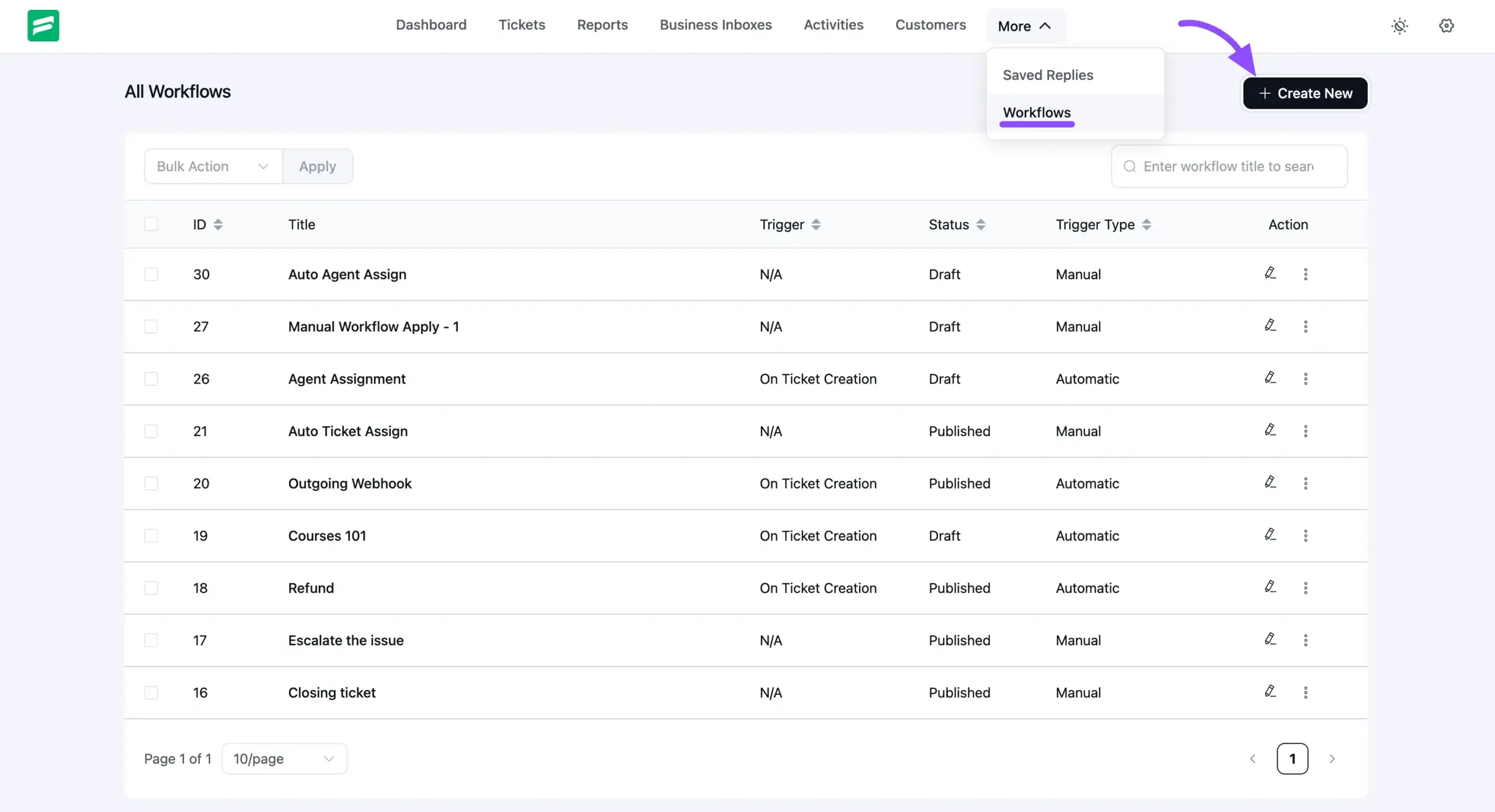Open three-dot menu for Manual Workflow Apply - 1
The image size is (1495, 812).
tap(1306, 326)
